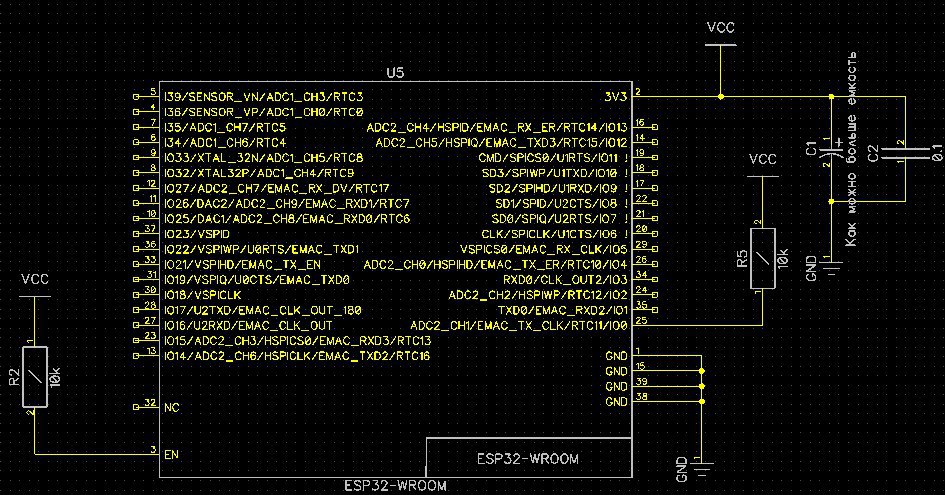Select pin 'I39/SENSOR_VN/ADC1_CH3/RTC3'

[263, 96]
